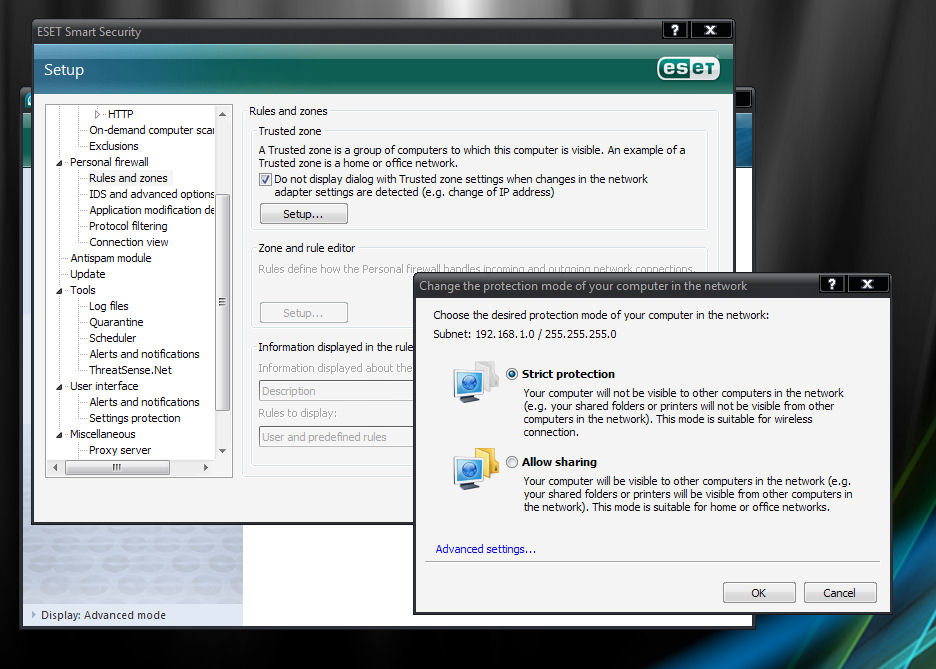The height and width of the screenshot is (669, 936).
Task: Click the ESET logo in the Setup header
Action: 688,68
